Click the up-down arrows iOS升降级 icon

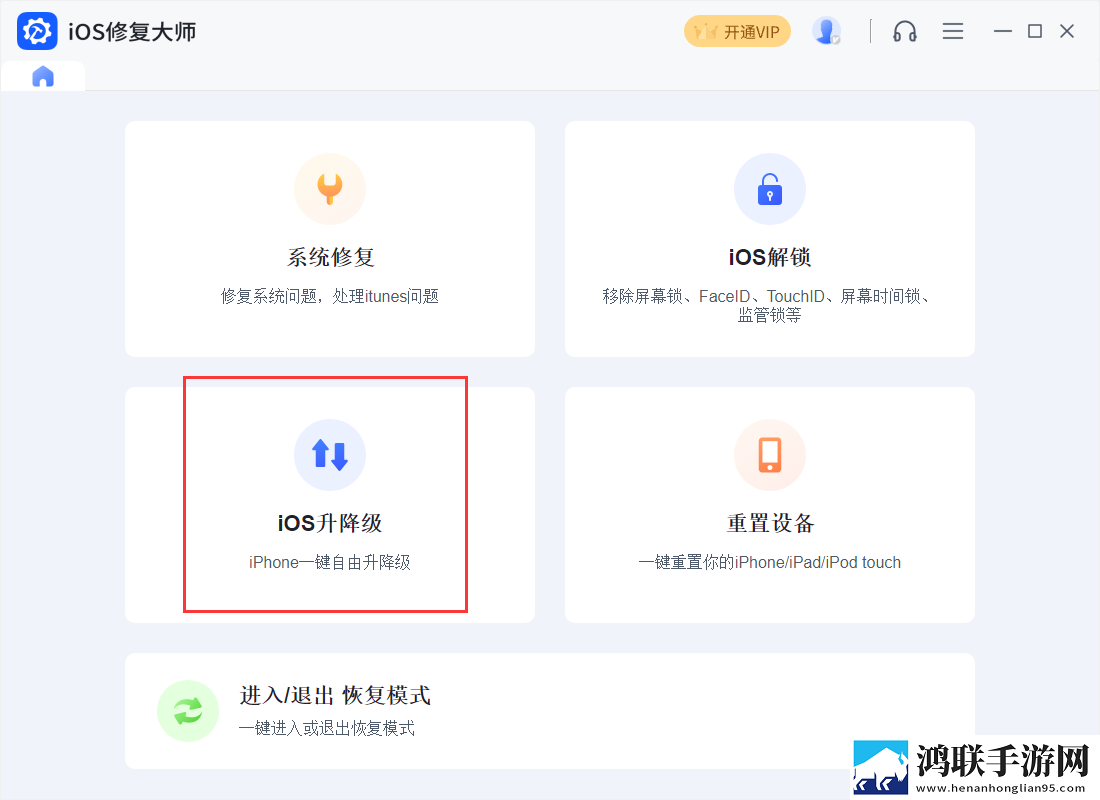330,455
